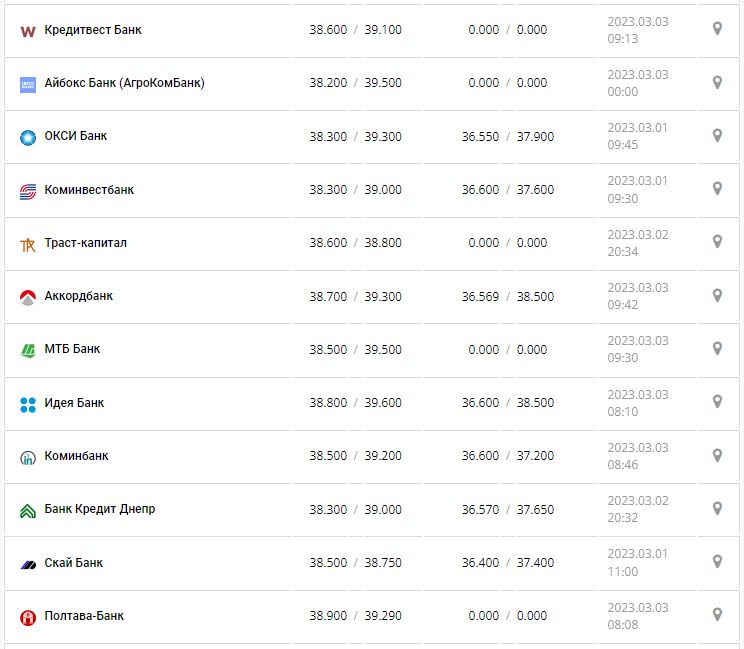Click the МТБ Банк name link

point(72,349)
